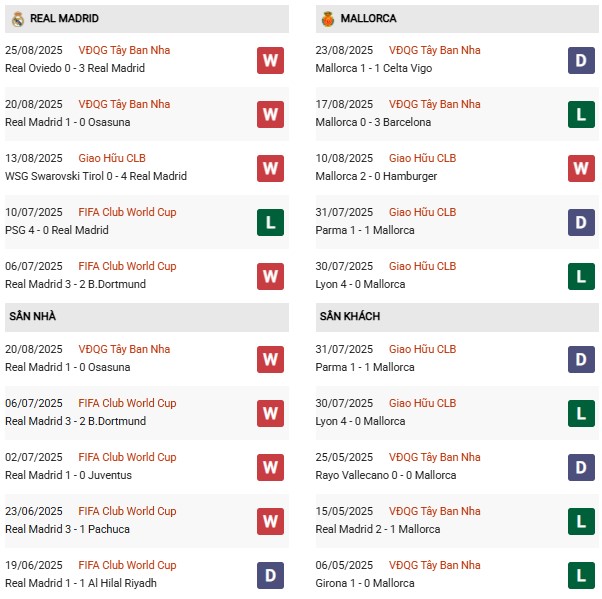602x599 pixels.
Task: Click the D badge for Al Hilal Riyadh match
Action: [x=270, y=575]
